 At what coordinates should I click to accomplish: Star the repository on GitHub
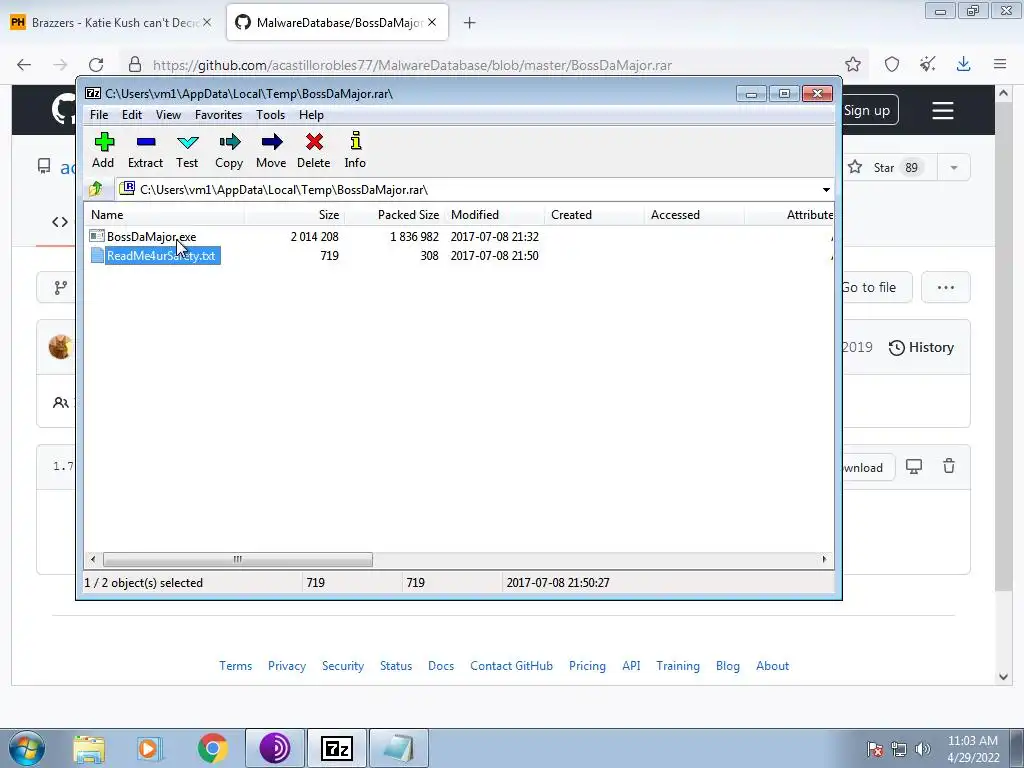(x=891, y=167)
